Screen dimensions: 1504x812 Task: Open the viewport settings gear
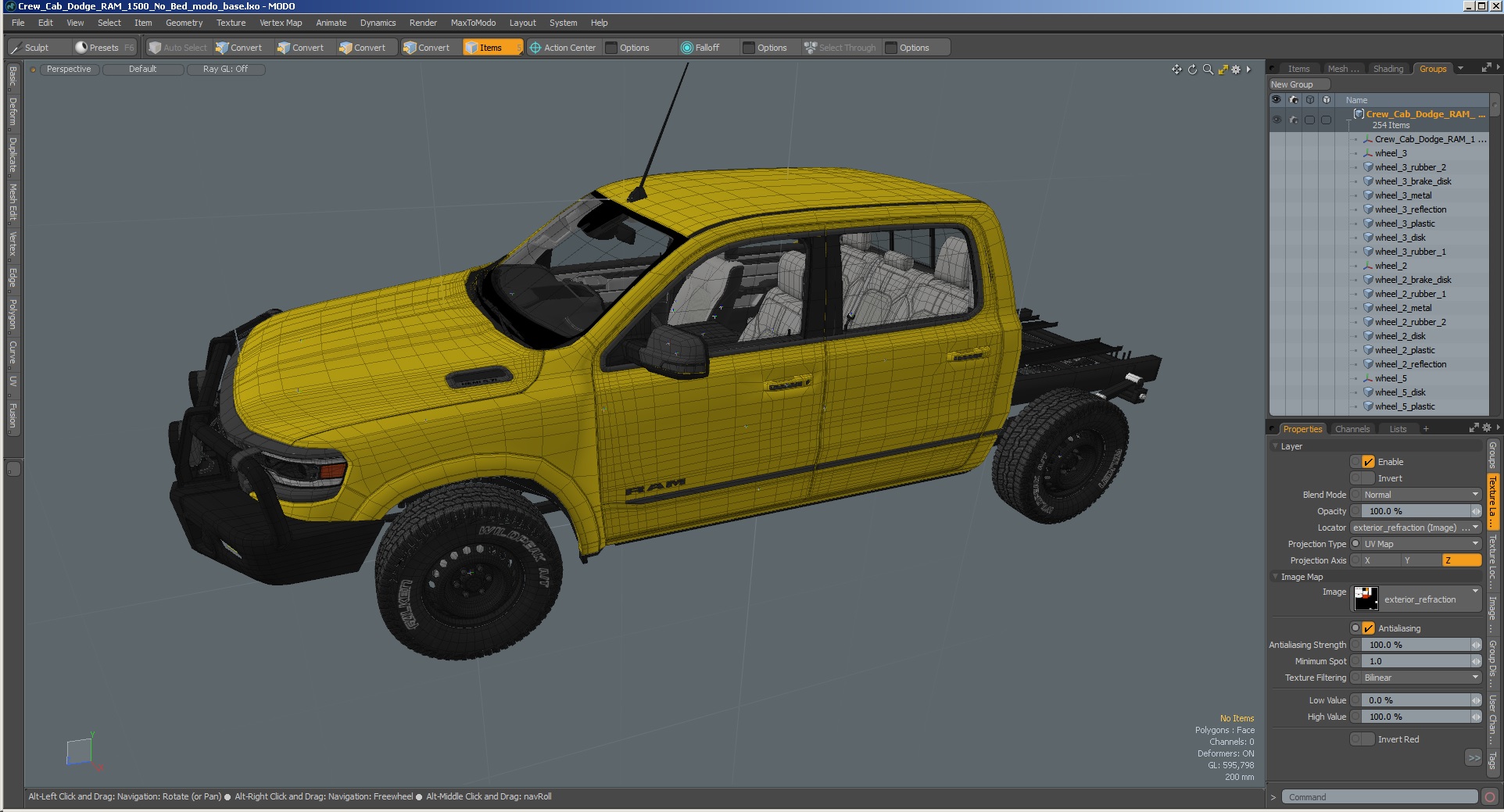[x=1236, y=70]
